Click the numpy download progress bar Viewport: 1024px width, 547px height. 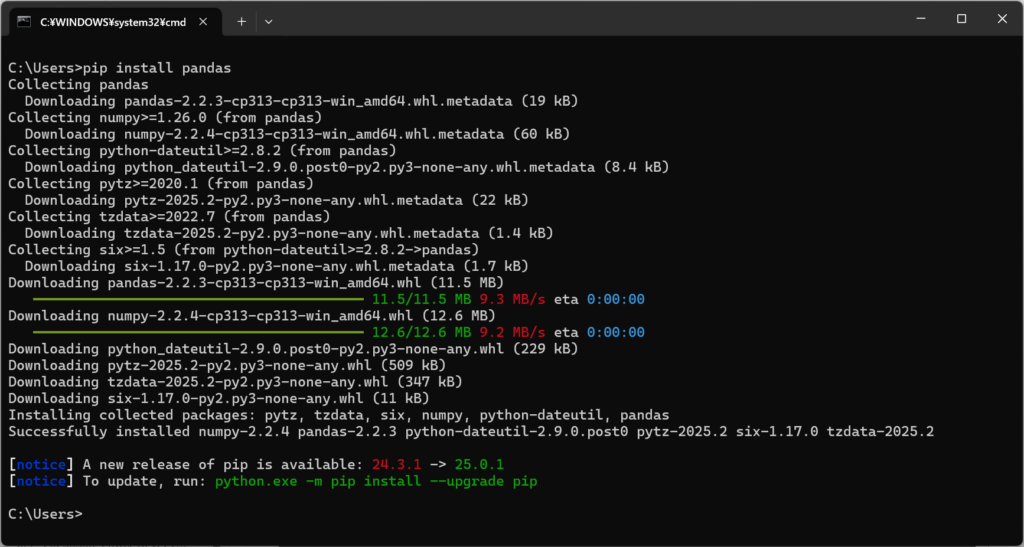coord(198,332)
